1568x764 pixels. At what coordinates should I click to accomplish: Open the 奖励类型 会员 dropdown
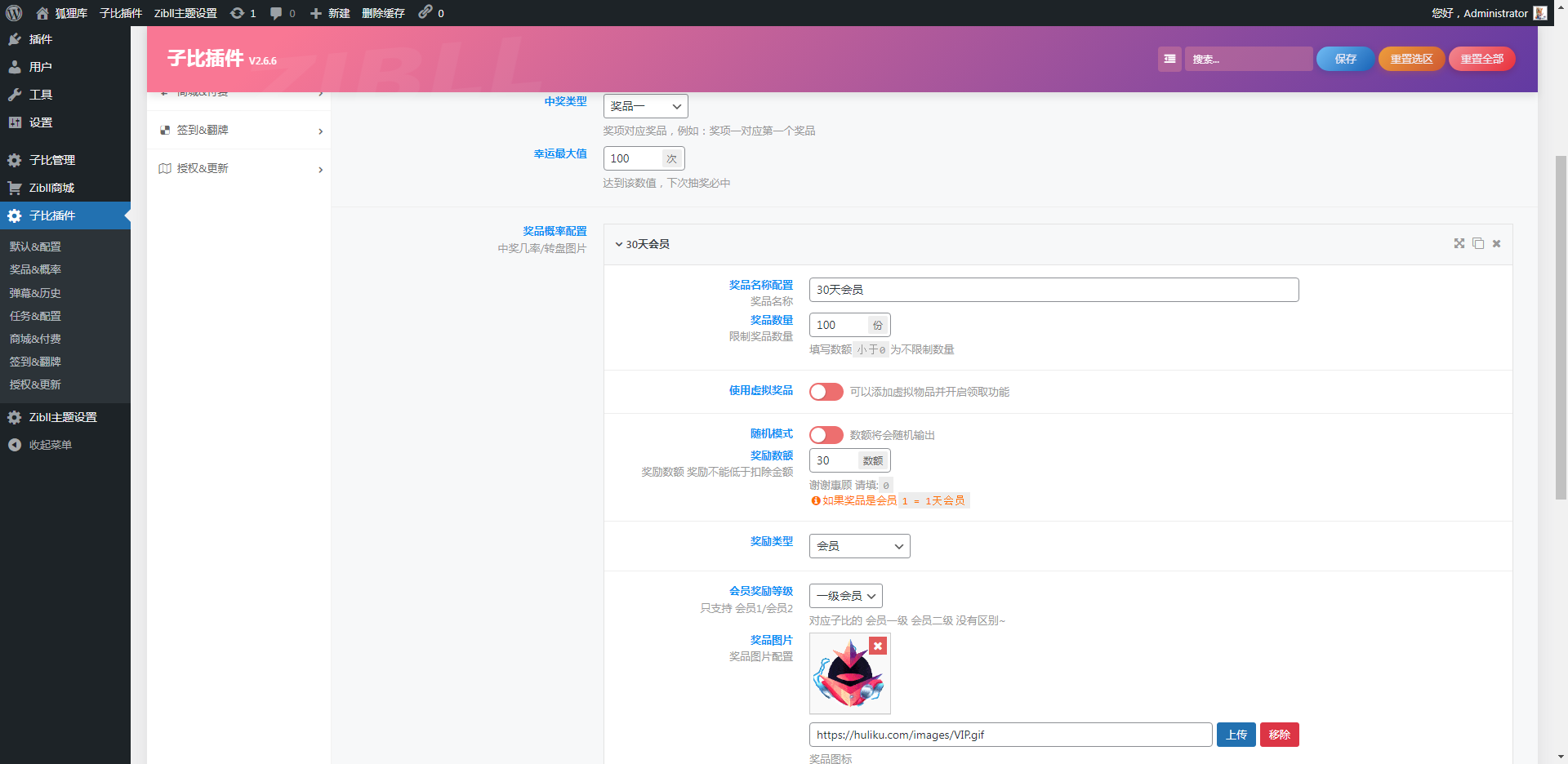859,546
